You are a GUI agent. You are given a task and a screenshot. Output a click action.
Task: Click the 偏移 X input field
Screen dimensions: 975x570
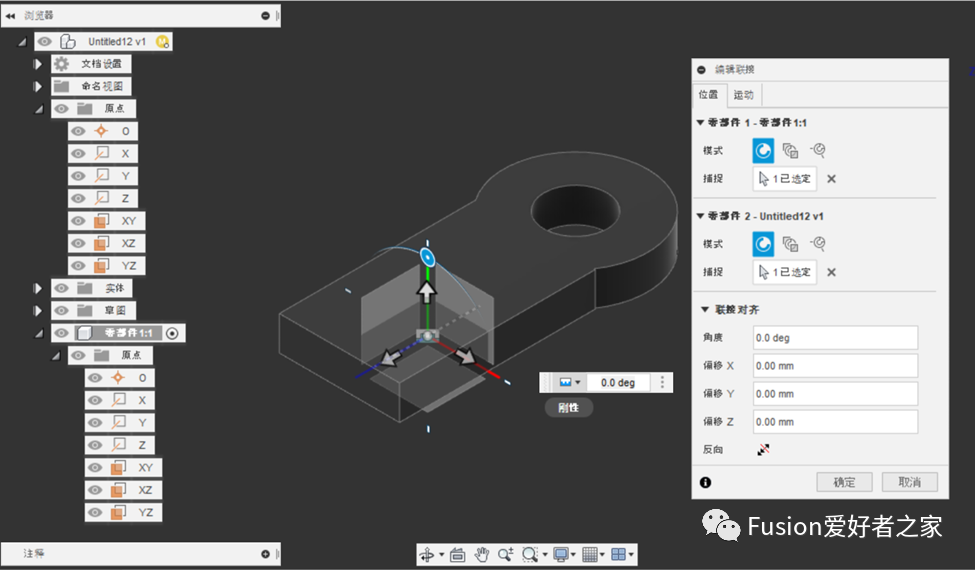[x=835, y=365]
